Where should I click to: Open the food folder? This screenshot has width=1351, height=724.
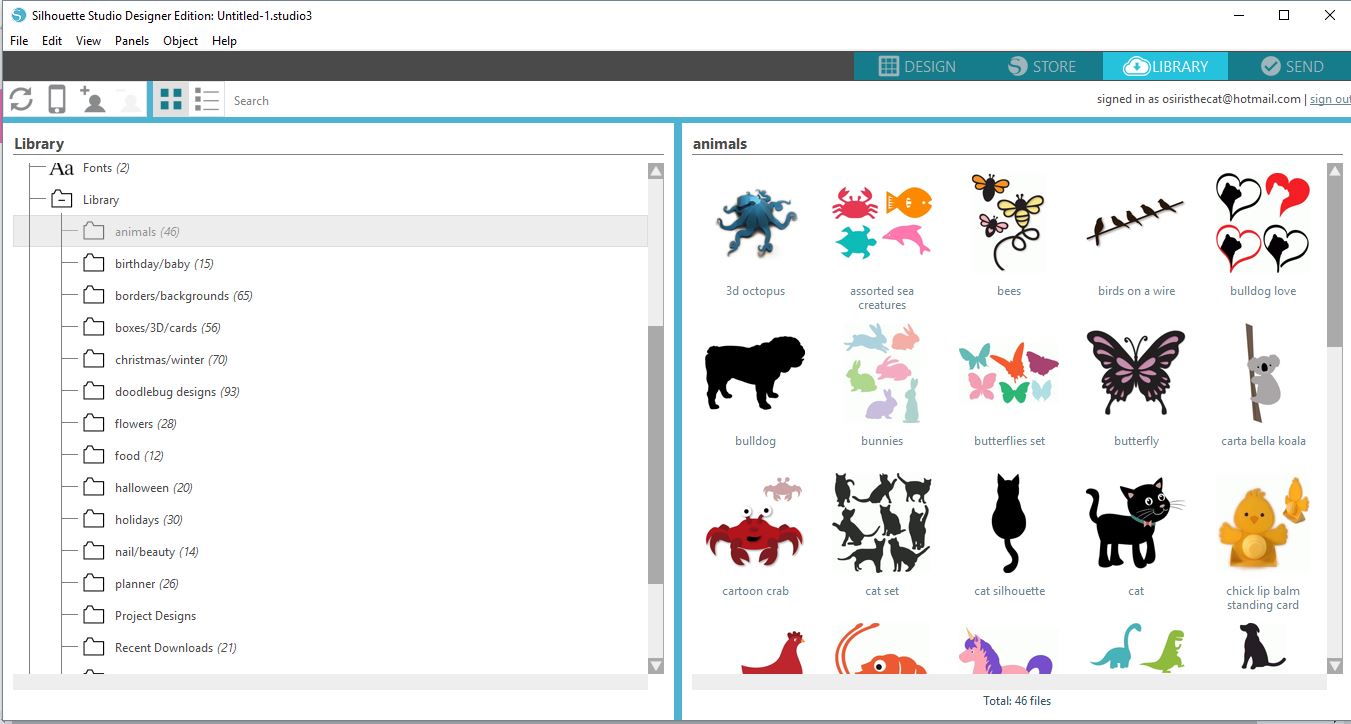click(139, 456)
